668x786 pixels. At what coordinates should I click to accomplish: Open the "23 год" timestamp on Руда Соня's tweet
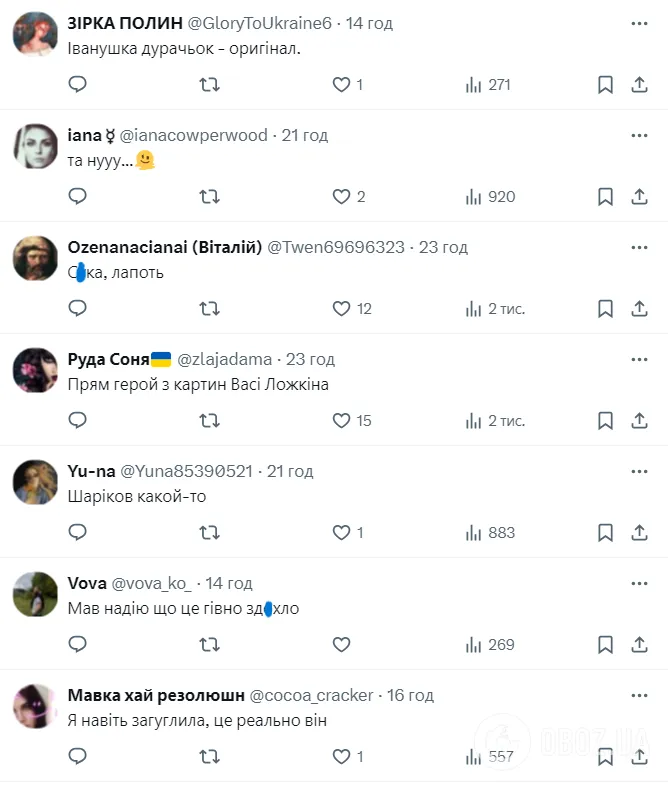(310, 359)
